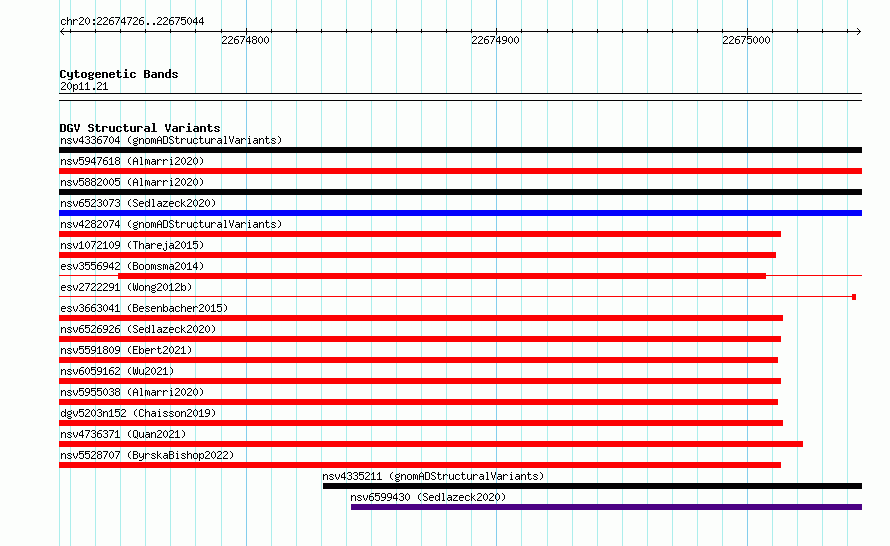Open nsv6059162 (Wu2021) variant label
This screenshot has height=546, width=890.
coord(117,371)
